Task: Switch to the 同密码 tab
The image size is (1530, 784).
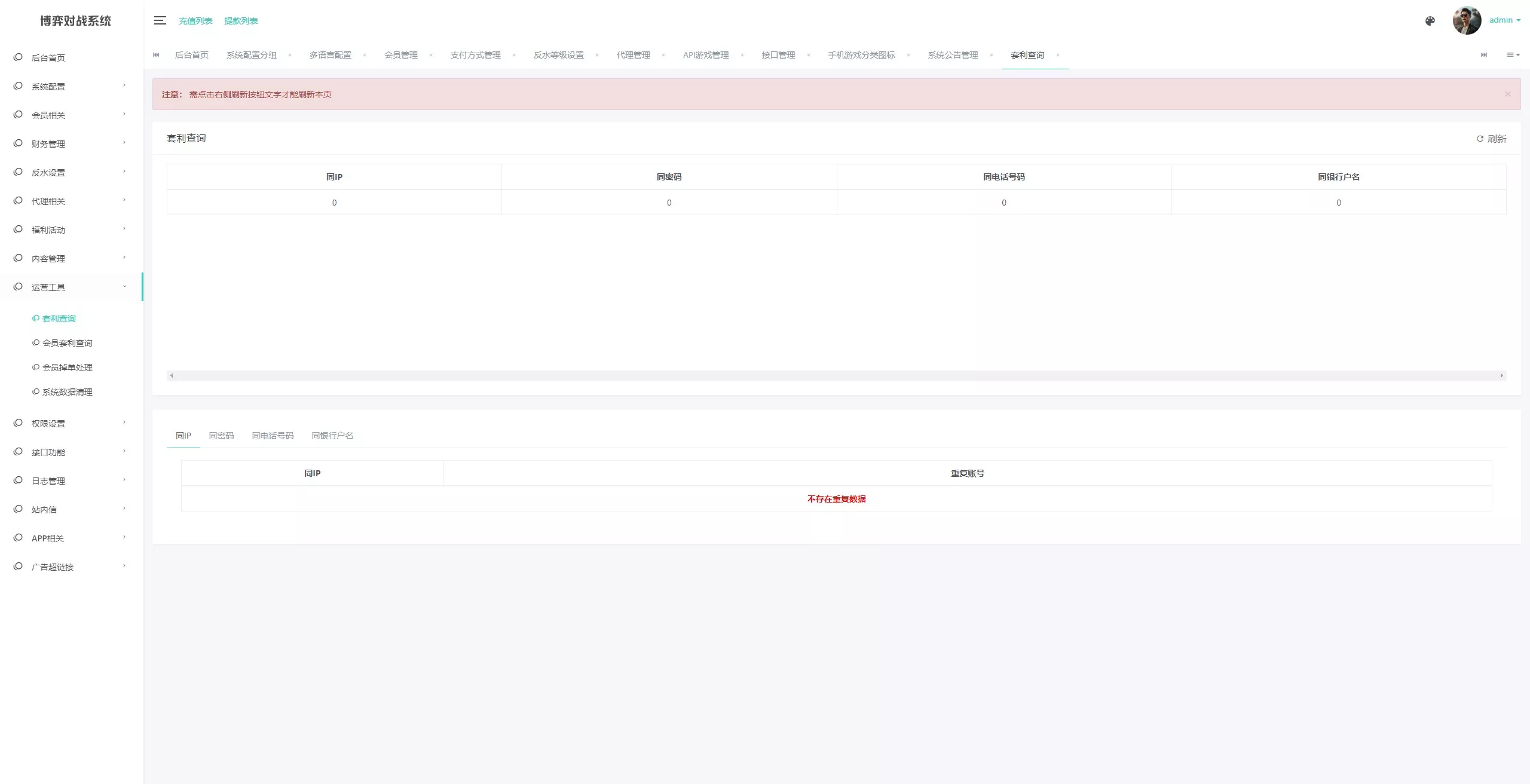Action: tap(221, 436)
